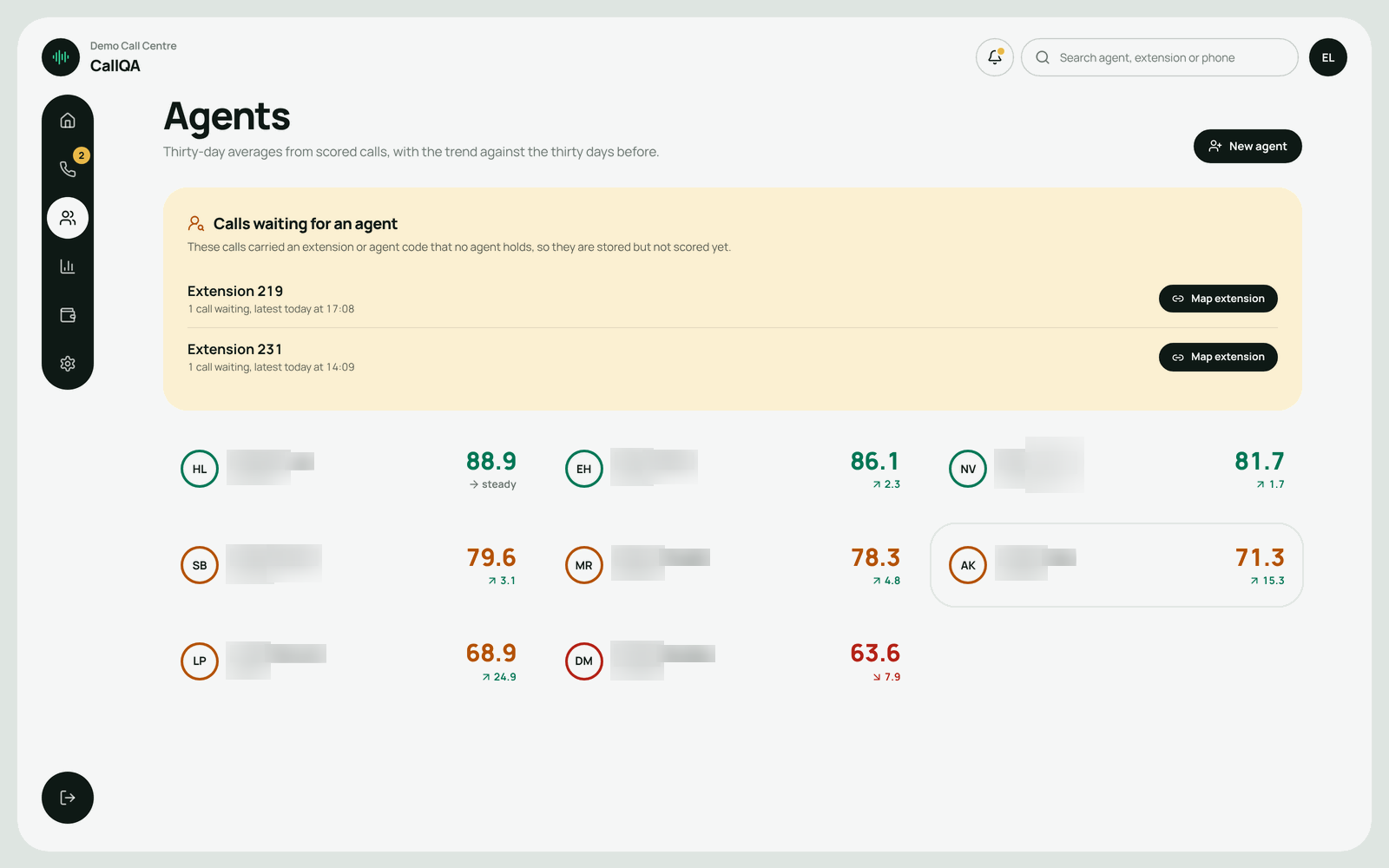Screen dimensions: 1389x868
Task: Click the CallQA waveform logo
Action: click(61, 57)
